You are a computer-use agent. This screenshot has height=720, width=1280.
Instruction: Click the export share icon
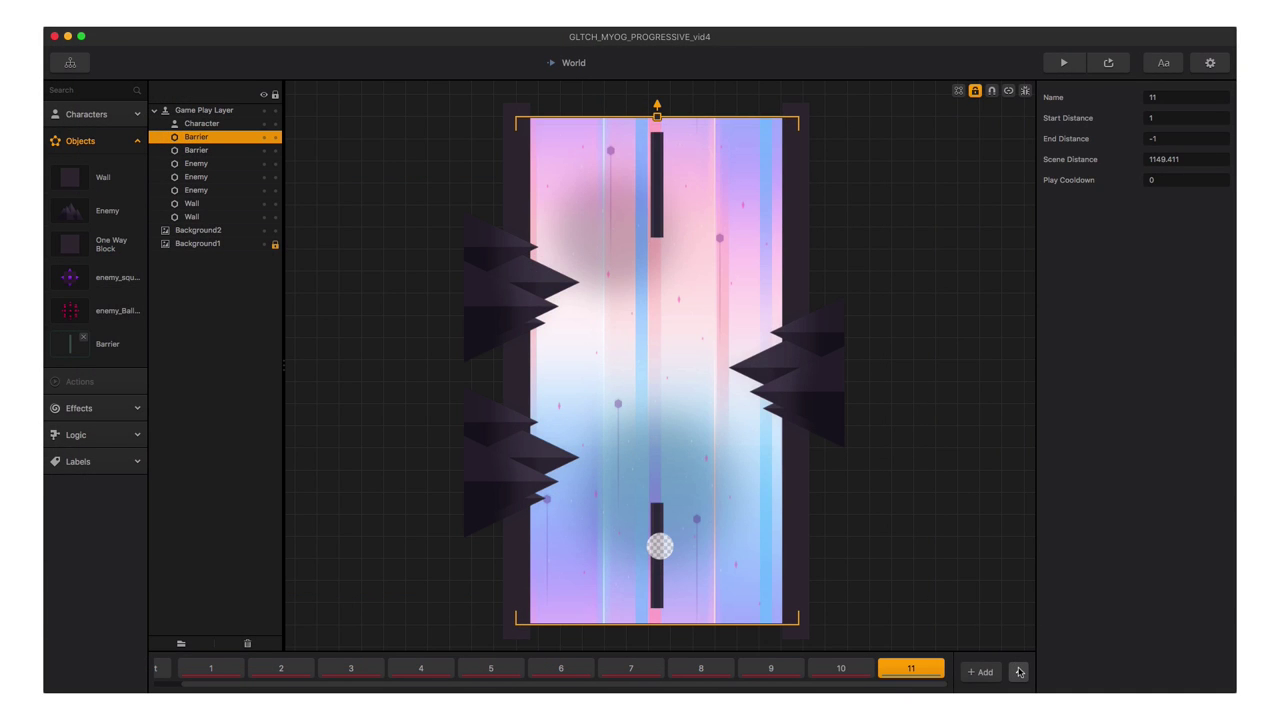(1108, 63)
